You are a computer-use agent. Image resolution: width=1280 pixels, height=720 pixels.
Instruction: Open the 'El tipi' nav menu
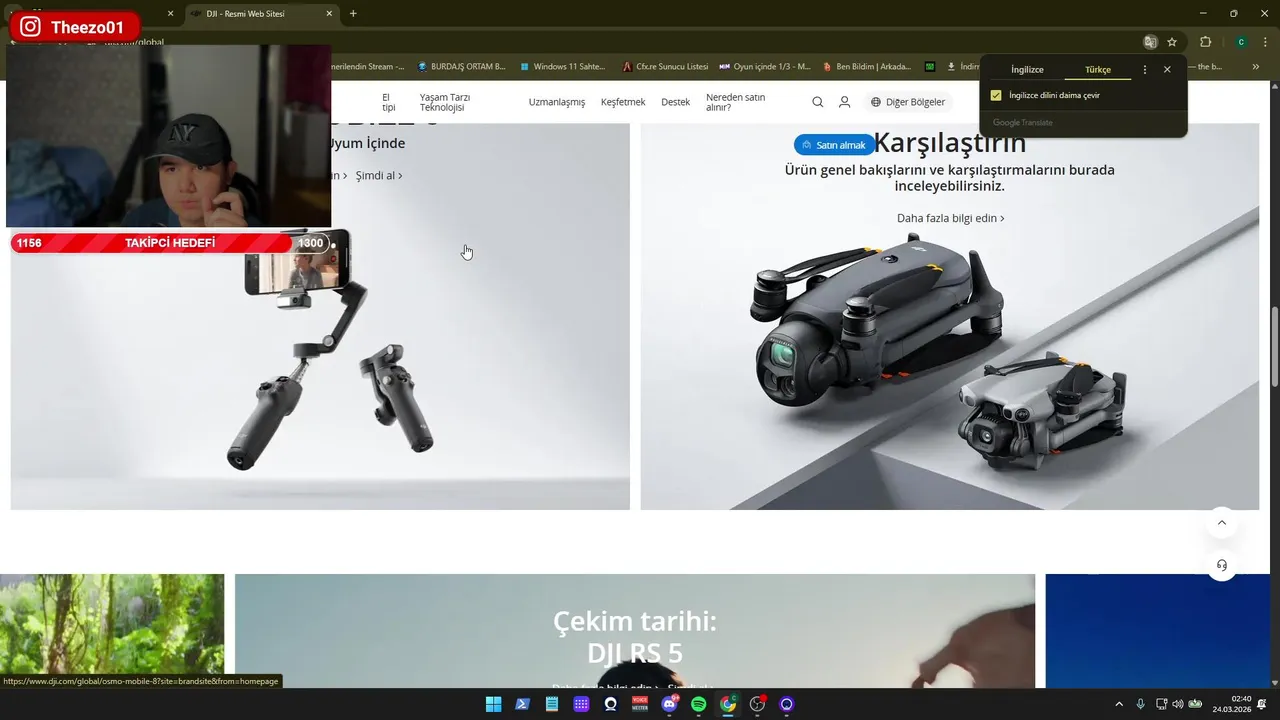(389, 102)
